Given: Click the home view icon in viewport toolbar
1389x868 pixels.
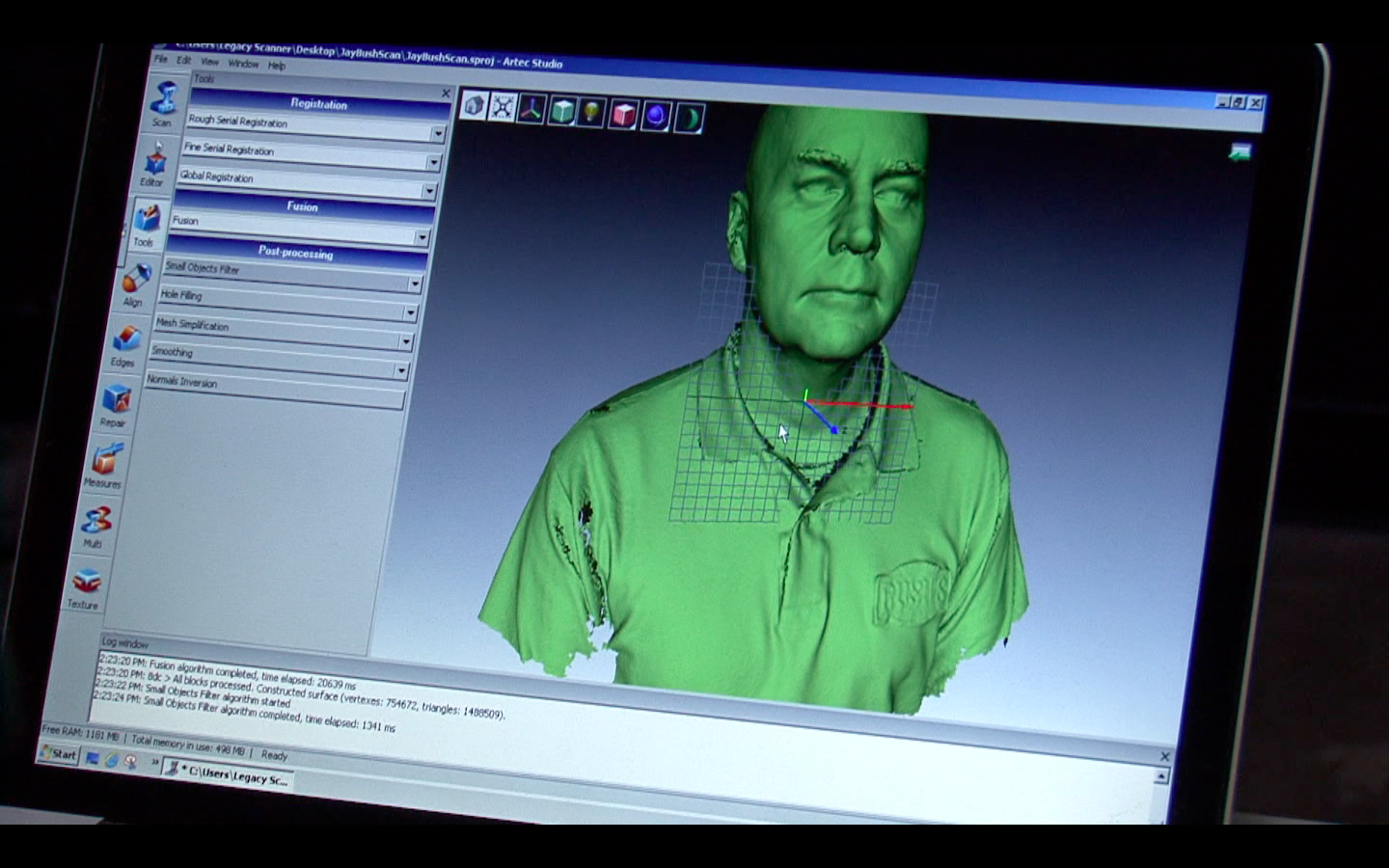Looking at the screenshot, I should [474, 105].
